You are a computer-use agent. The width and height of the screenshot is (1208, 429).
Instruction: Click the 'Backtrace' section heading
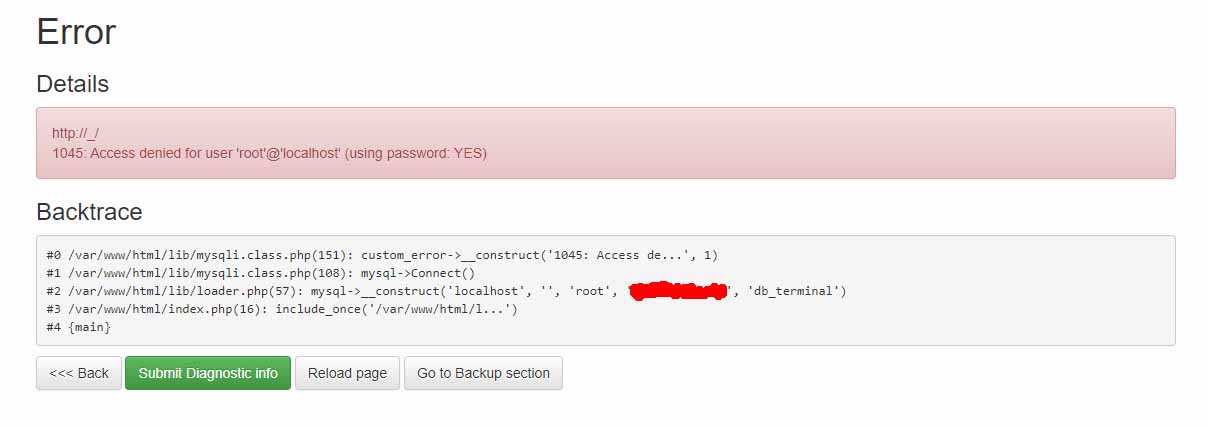tap(89, 212)
